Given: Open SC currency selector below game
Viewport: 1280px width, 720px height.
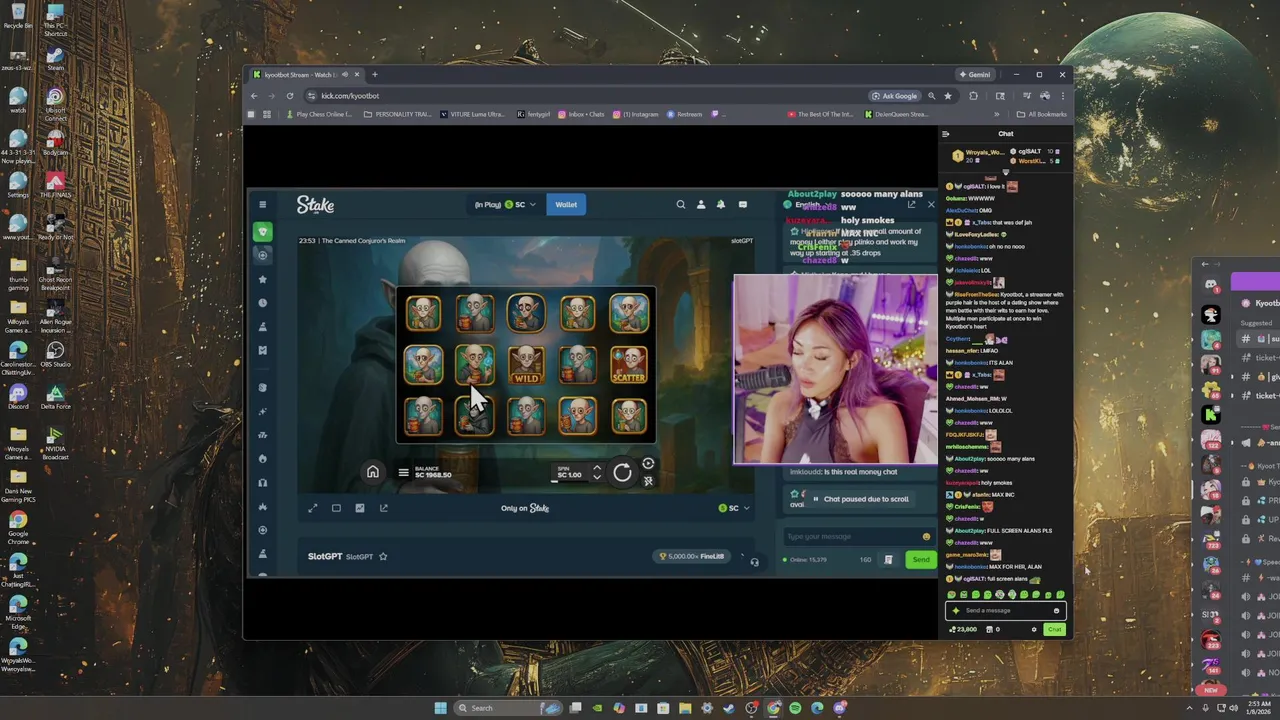Looking at the screenshot, I should coord(734,508).
